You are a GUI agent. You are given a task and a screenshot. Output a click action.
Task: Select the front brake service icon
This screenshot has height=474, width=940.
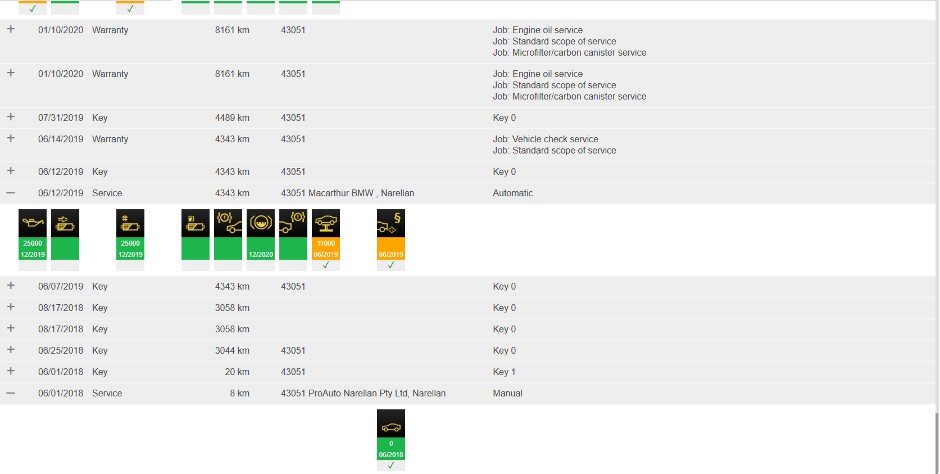point(228,223)
